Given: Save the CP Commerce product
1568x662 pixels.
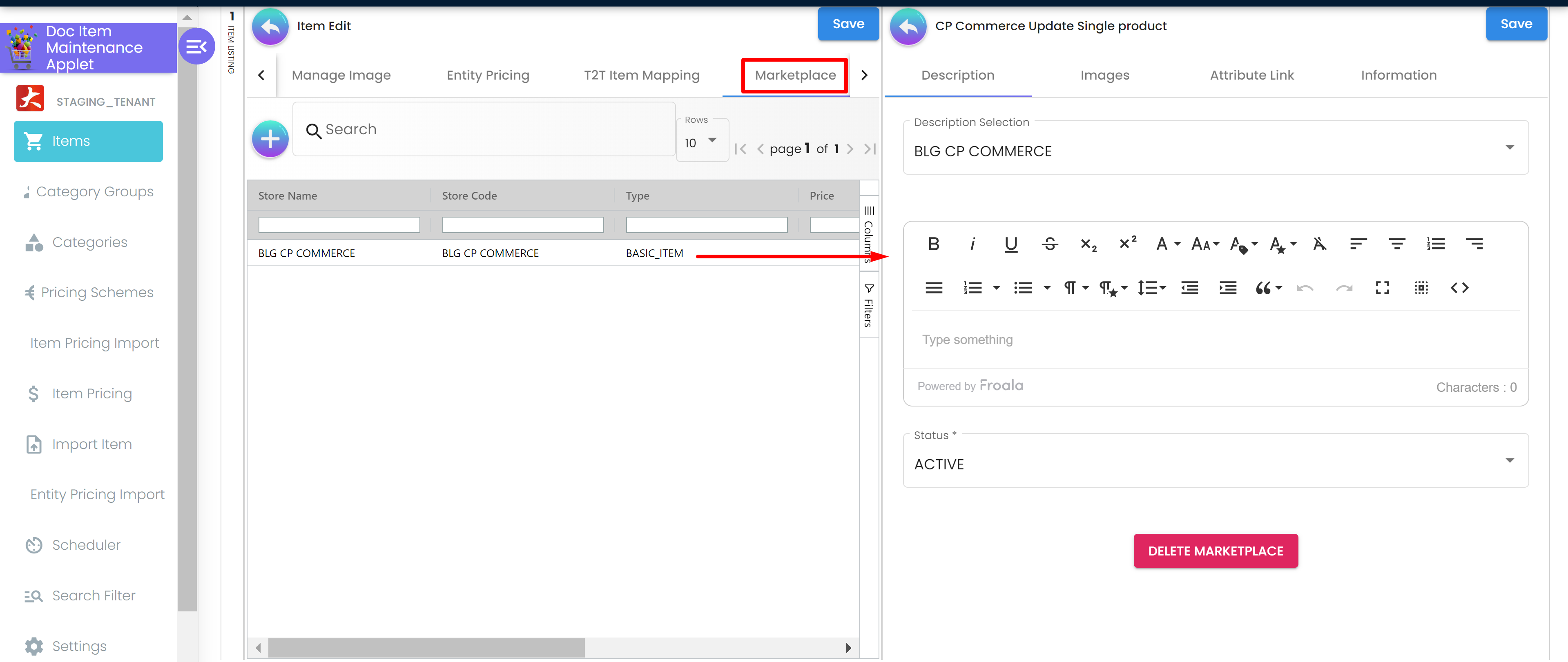Looking at the screenshot, I should point(1516,24).
